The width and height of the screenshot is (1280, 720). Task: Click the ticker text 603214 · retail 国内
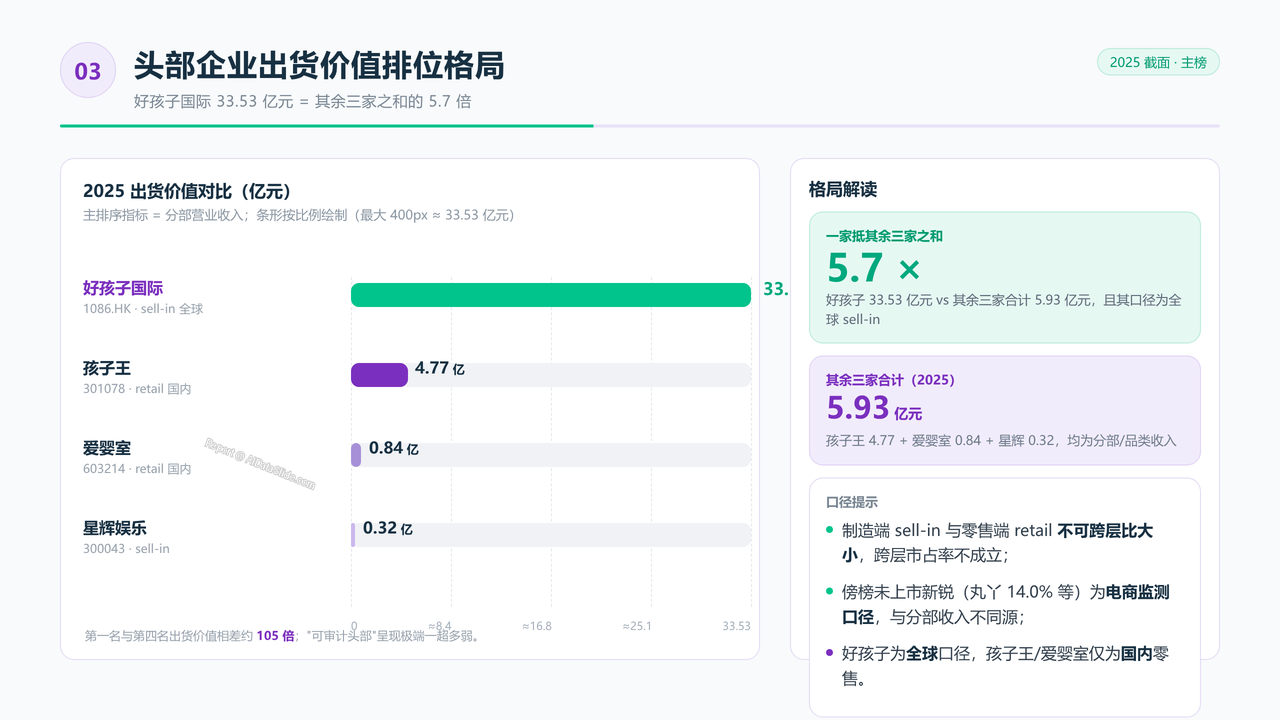pyautogui.click(x=137, y=469)
